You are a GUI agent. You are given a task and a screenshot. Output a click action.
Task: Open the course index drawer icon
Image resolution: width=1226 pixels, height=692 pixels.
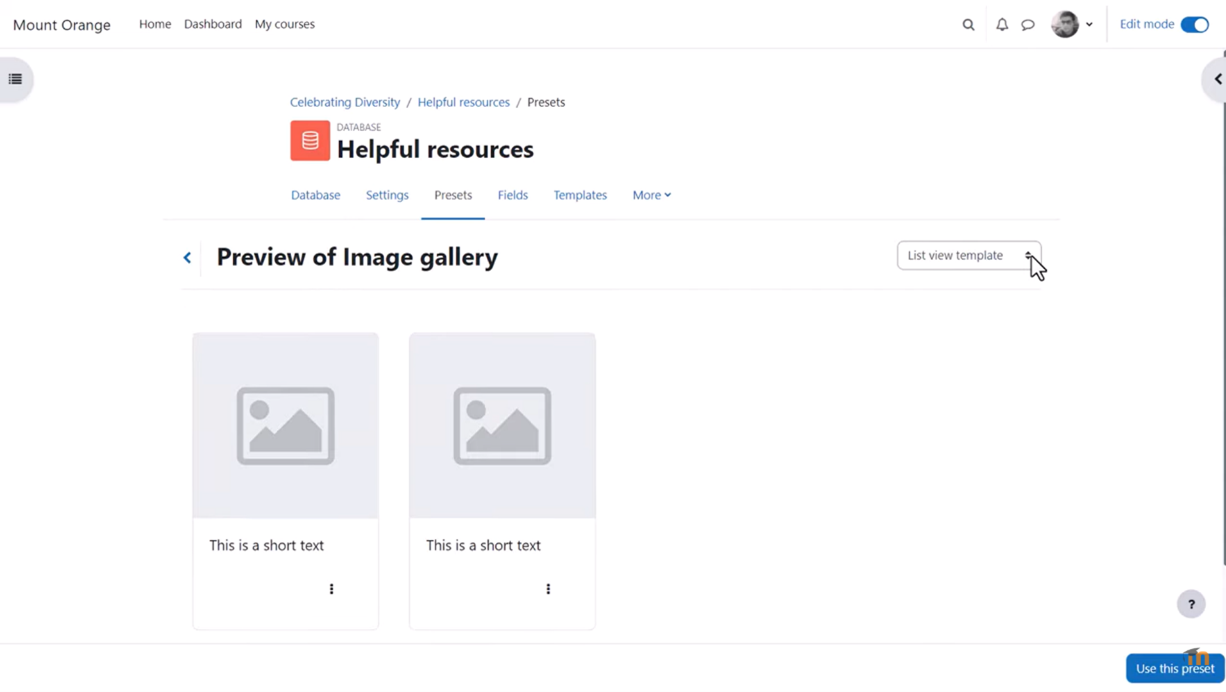click(16, 79)
